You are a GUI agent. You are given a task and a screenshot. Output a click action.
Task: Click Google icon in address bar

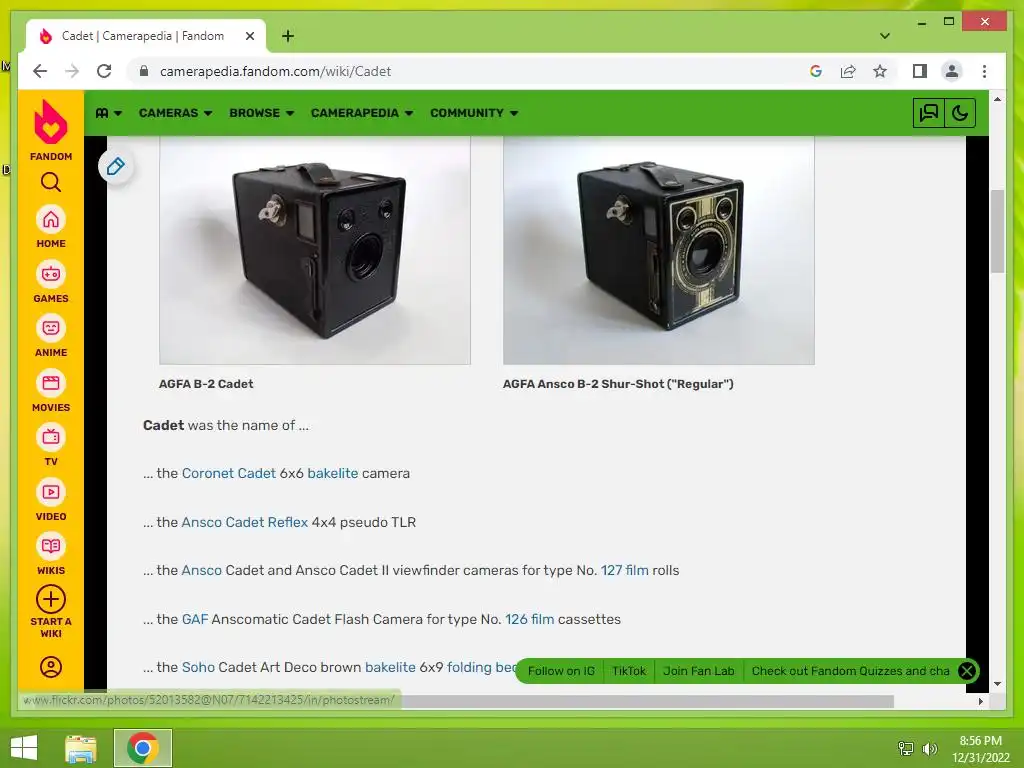pyautogui.click(x=816, y=71)
